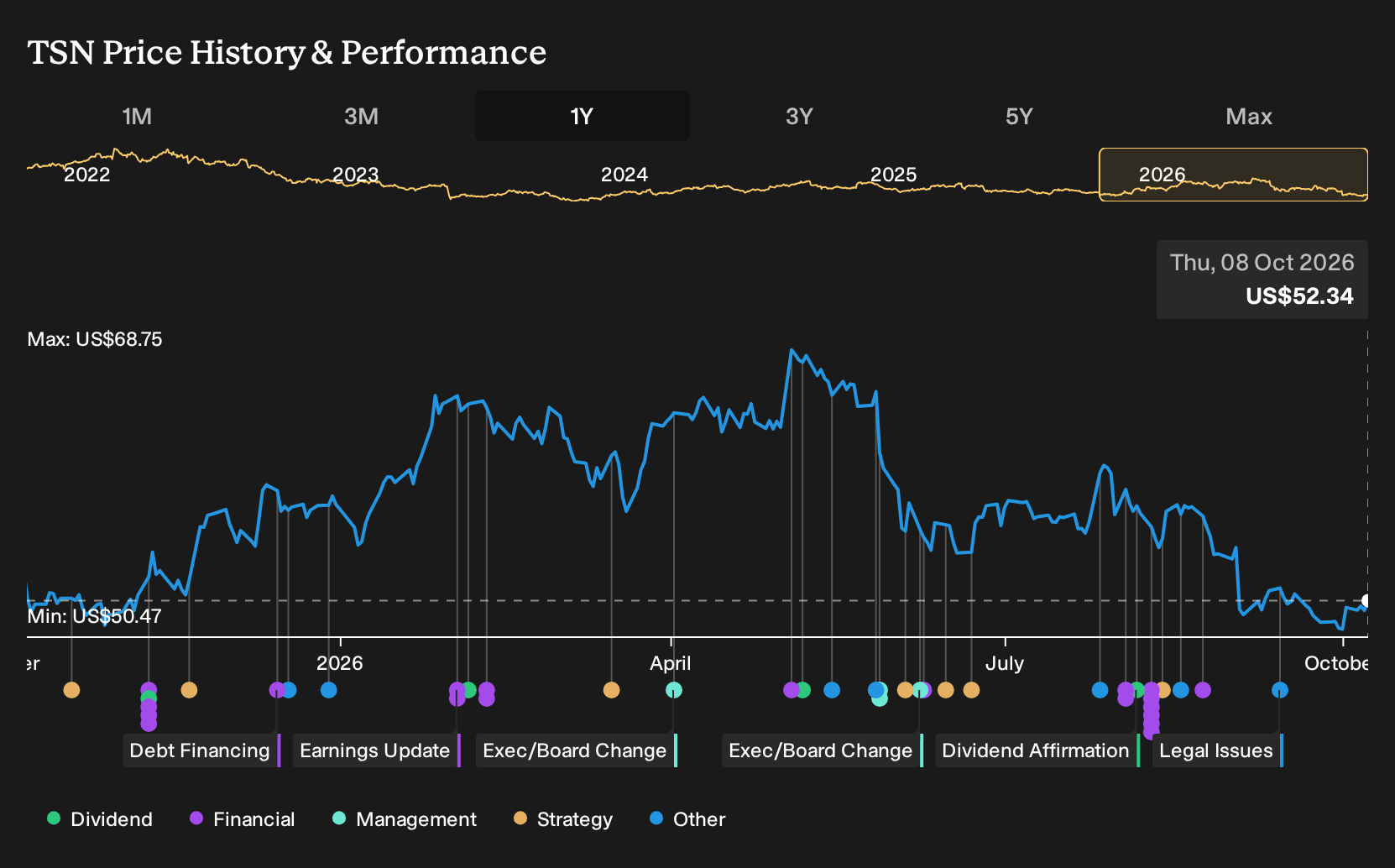Viewport: 1395px width, 868px height.
Task: Toggle the Other legend item
Action: pos(687,819)
